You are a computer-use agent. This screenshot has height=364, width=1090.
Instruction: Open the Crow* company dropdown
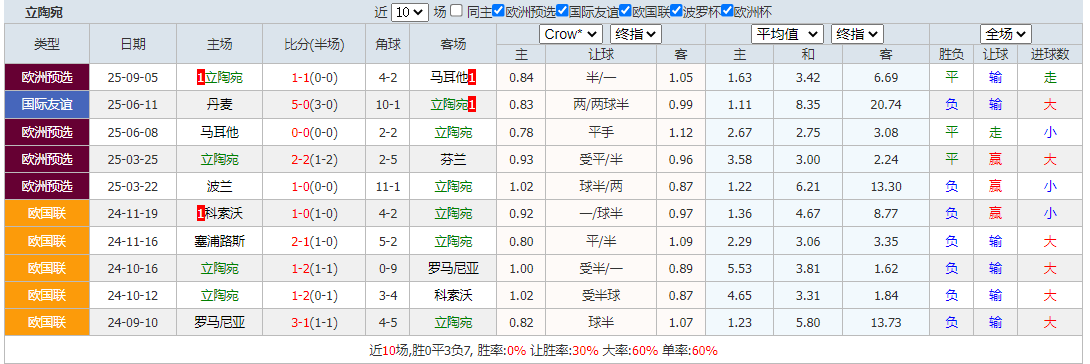point(571,34)
